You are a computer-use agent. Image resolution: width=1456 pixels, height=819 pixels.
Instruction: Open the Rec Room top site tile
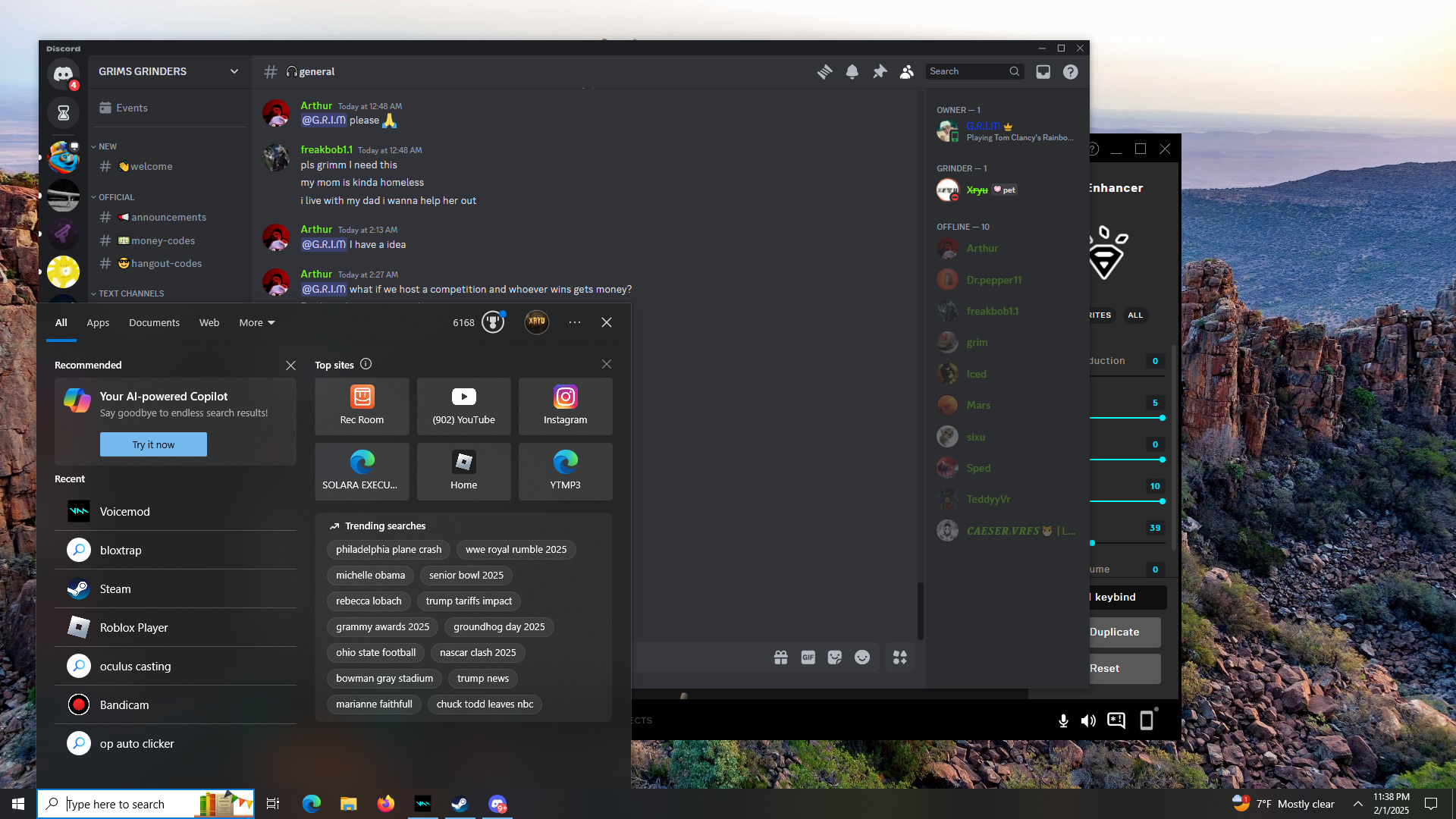tap(362, 406)
